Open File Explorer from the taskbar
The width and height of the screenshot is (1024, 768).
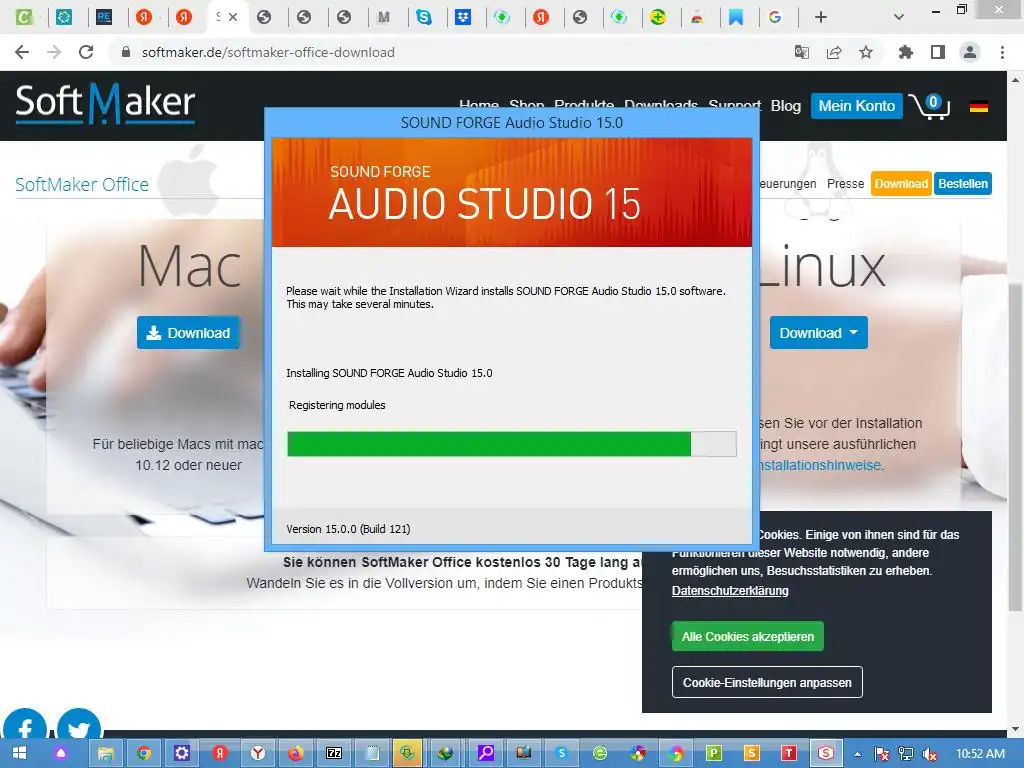pos(105,754)
